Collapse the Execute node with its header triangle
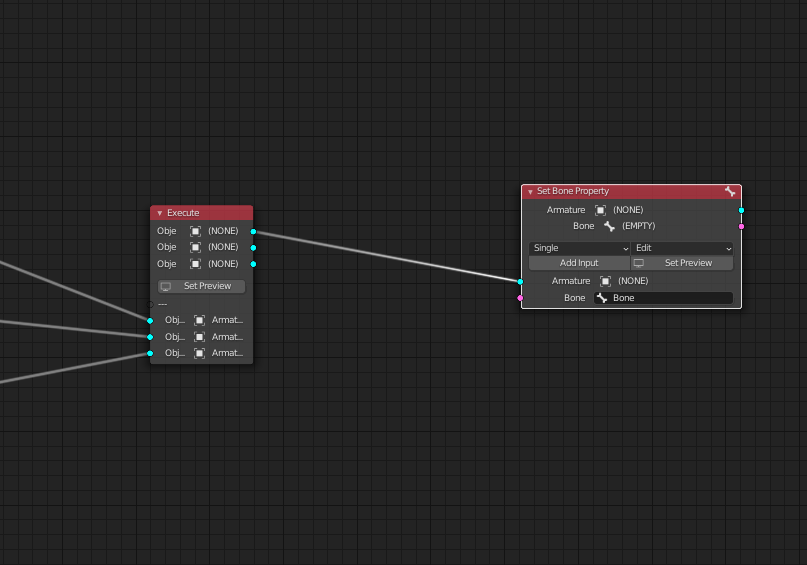Screen dimensions: 807x565 160,213
